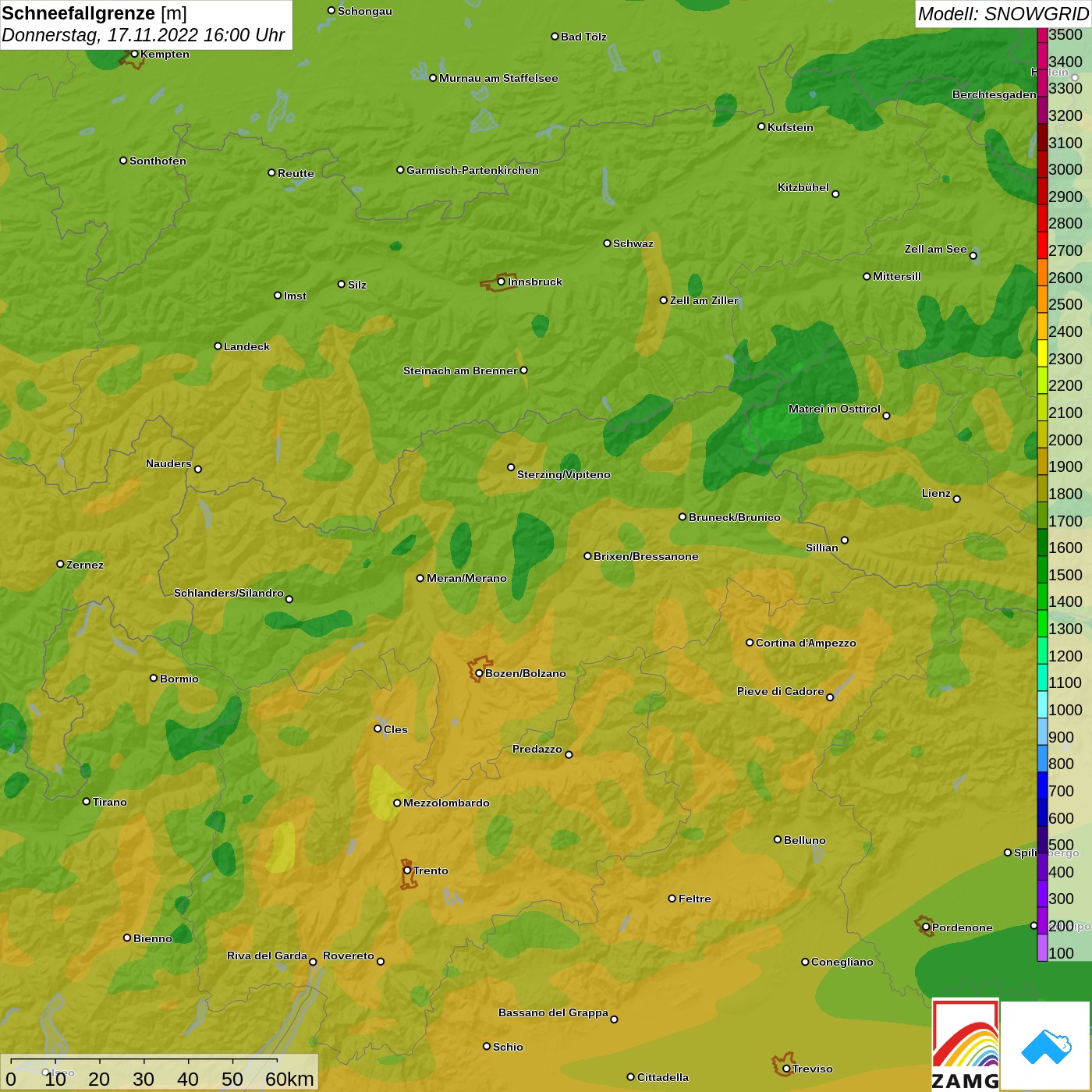Click the 700 blue legend swatch
This screenshot has width=1092, height=1092.
(x=1042, y=785)
